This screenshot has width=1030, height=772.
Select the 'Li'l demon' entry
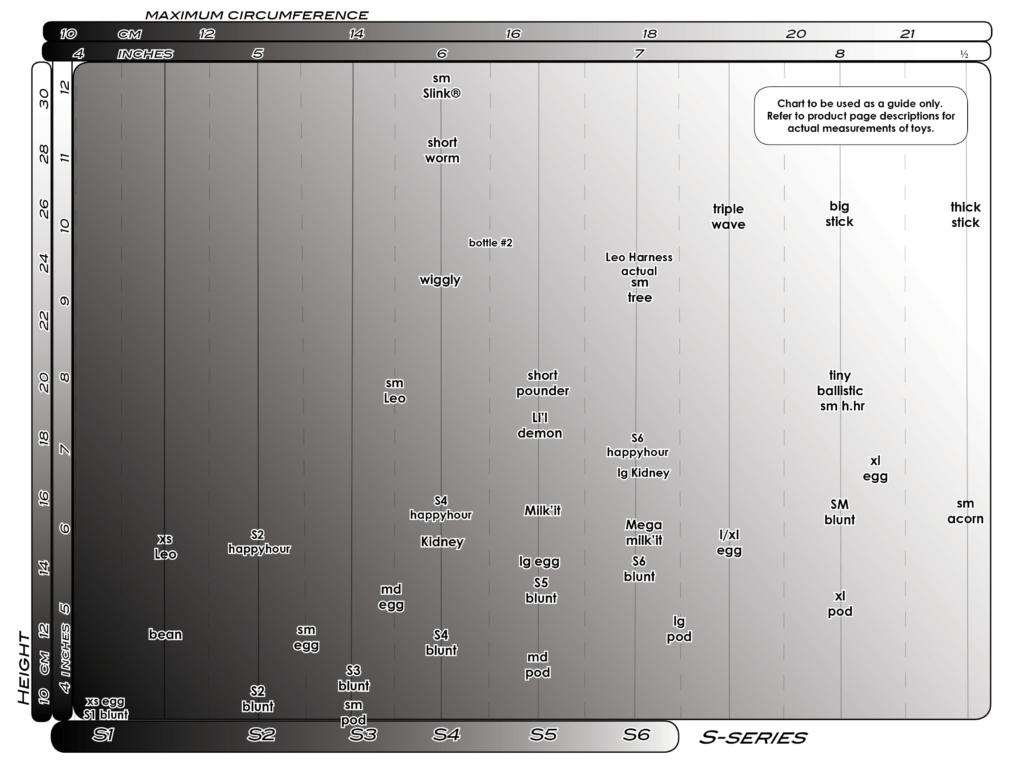point(539,425)
